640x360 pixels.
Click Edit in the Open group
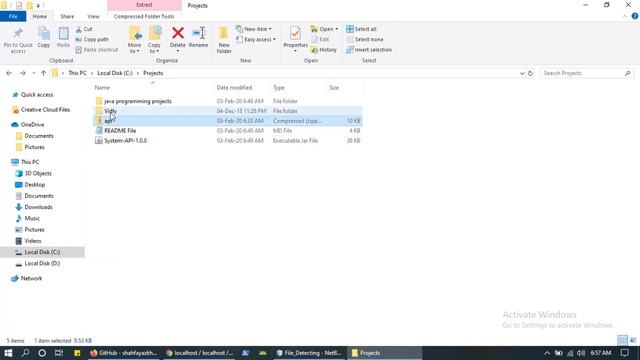320,40
